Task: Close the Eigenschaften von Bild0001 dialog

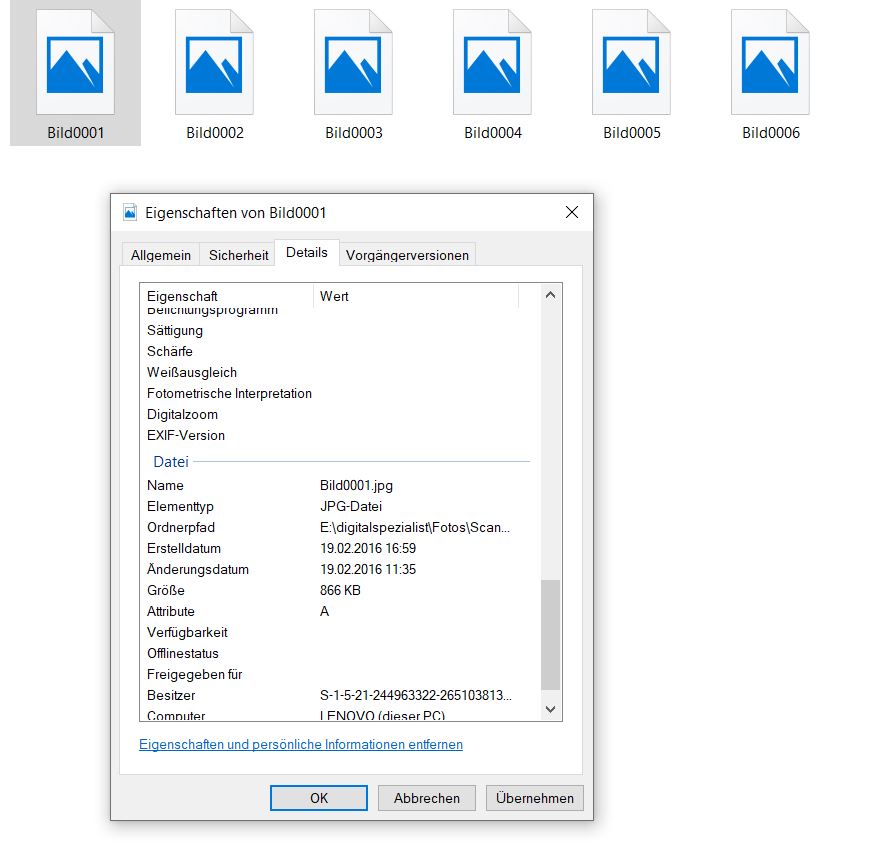Action: [572, 212]
